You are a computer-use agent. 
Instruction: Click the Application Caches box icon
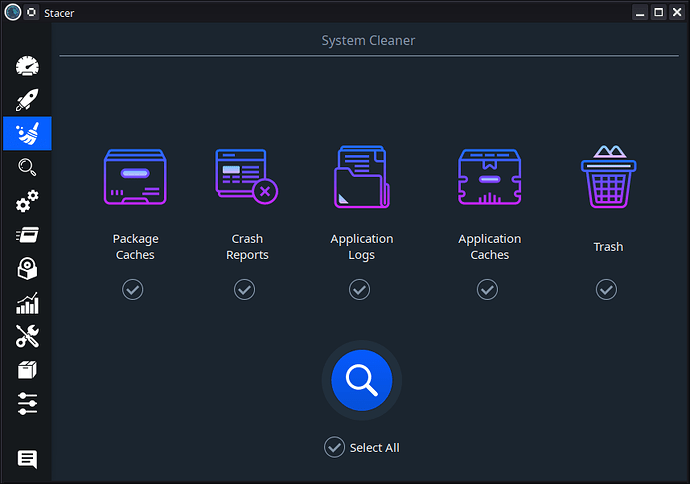click(x=489, y=177)
